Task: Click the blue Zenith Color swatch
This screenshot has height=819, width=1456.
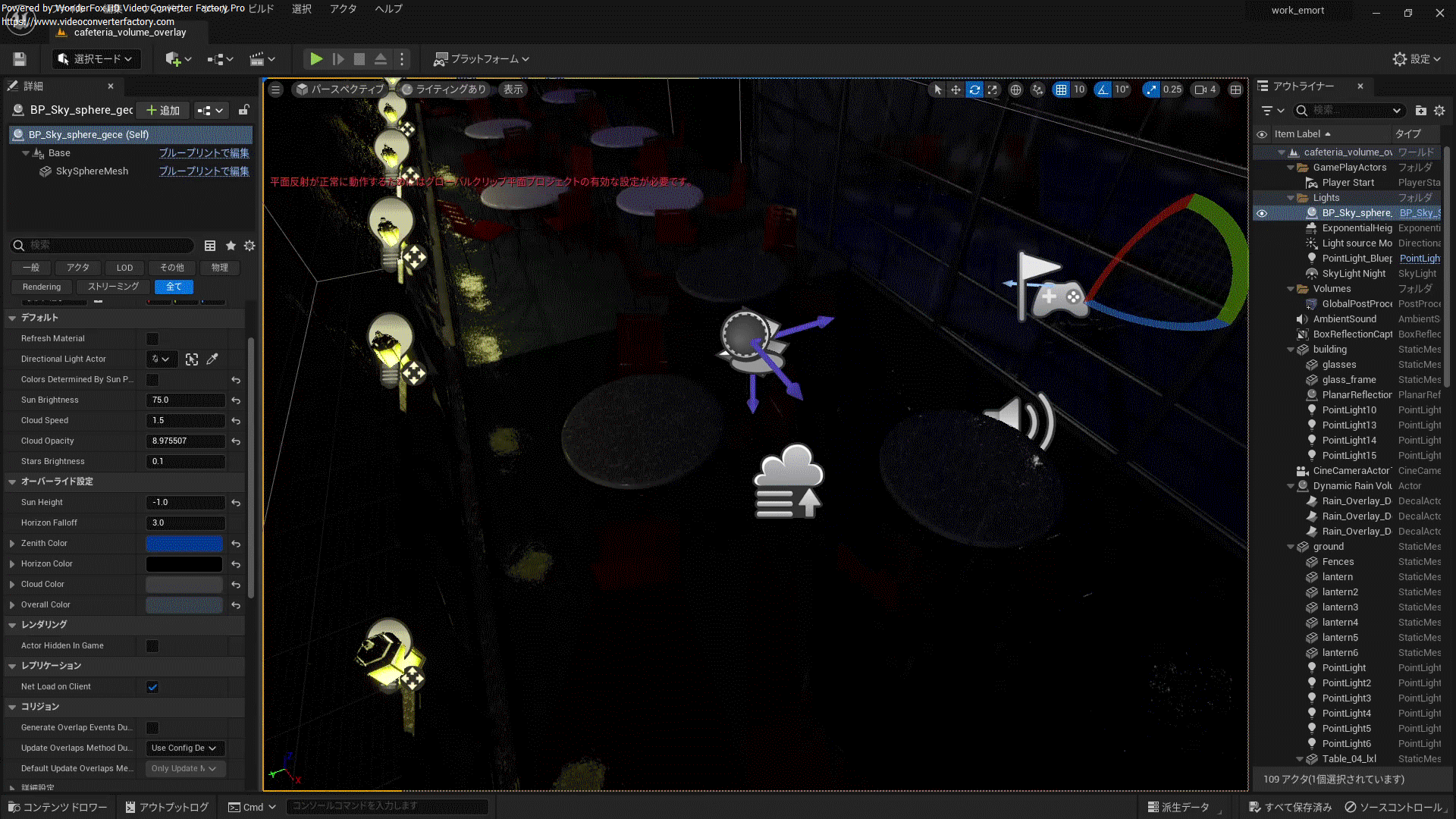Action: [x=184, y=543]
